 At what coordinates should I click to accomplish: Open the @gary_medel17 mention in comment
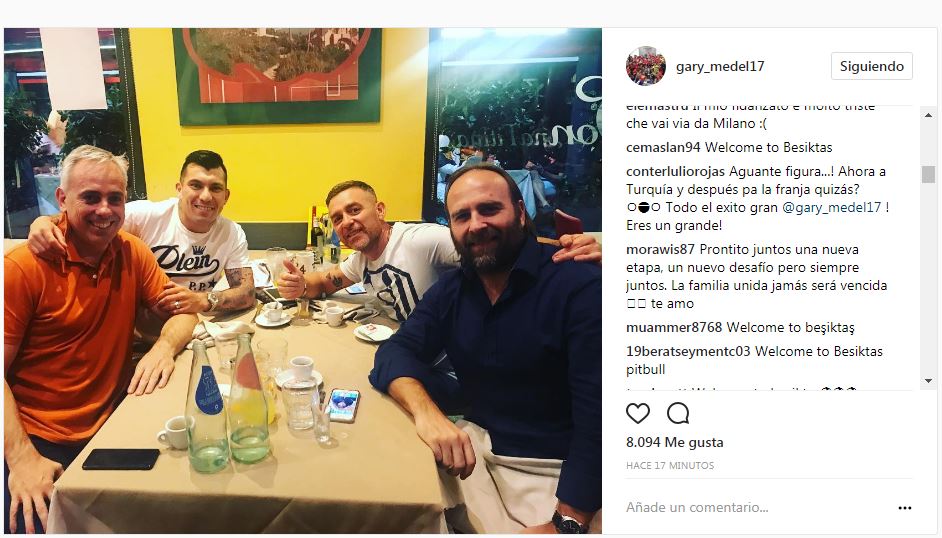click(x=831, y=208)
